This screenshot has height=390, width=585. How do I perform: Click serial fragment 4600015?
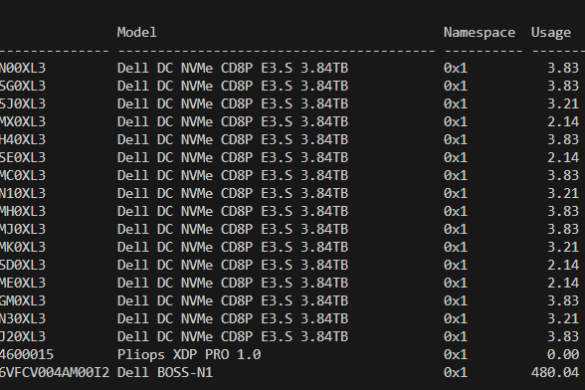(x=27, y=354)
